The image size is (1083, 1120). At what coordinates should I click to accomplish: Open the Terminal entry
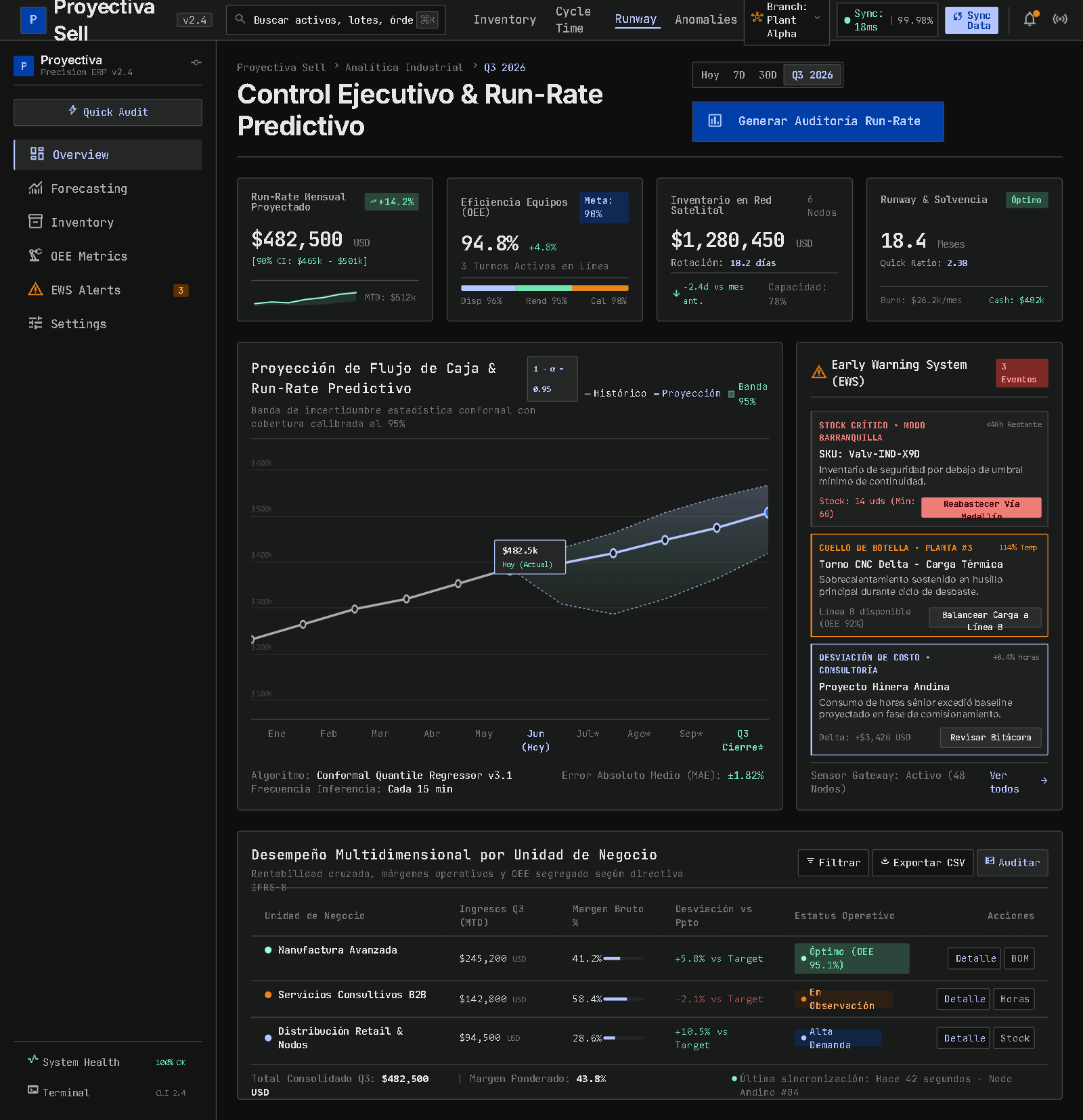tap(108, 1092)
